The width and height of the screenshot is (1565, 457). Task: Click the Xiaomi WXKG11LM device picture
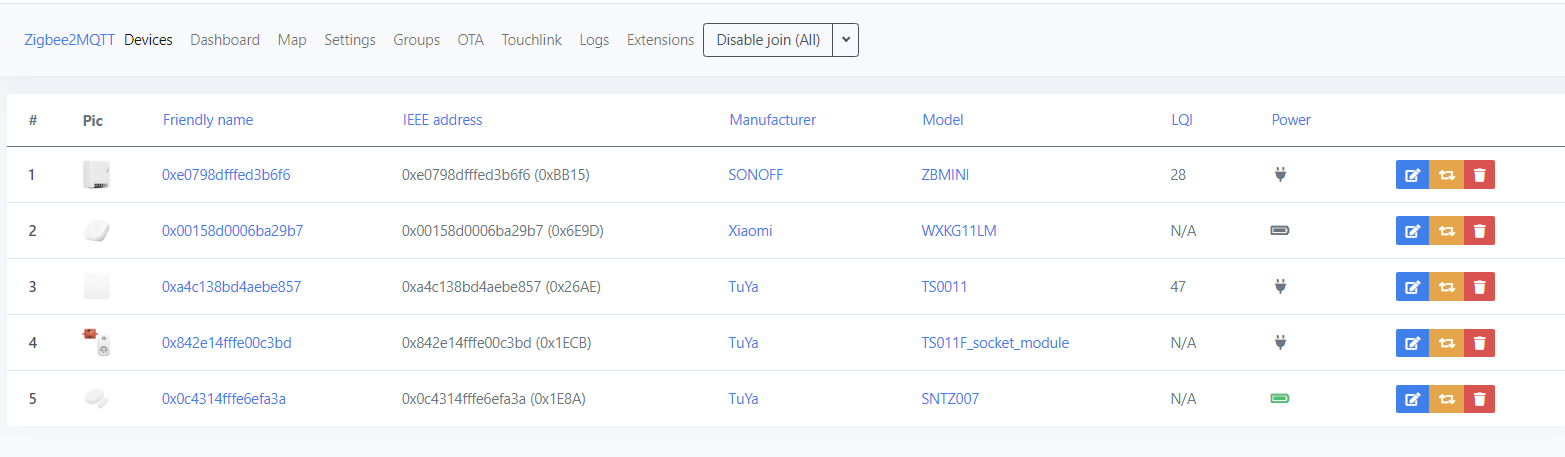(x=96, y=231)
